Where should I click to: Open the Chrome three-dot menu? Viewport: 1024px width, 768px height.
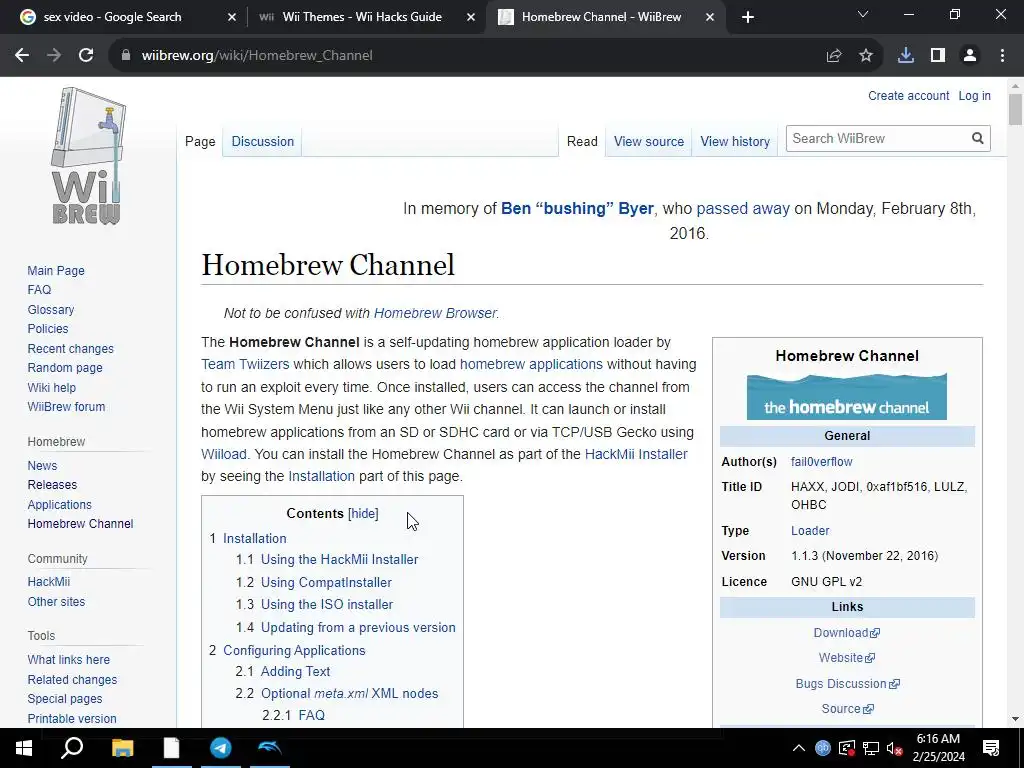[1002, 56]
